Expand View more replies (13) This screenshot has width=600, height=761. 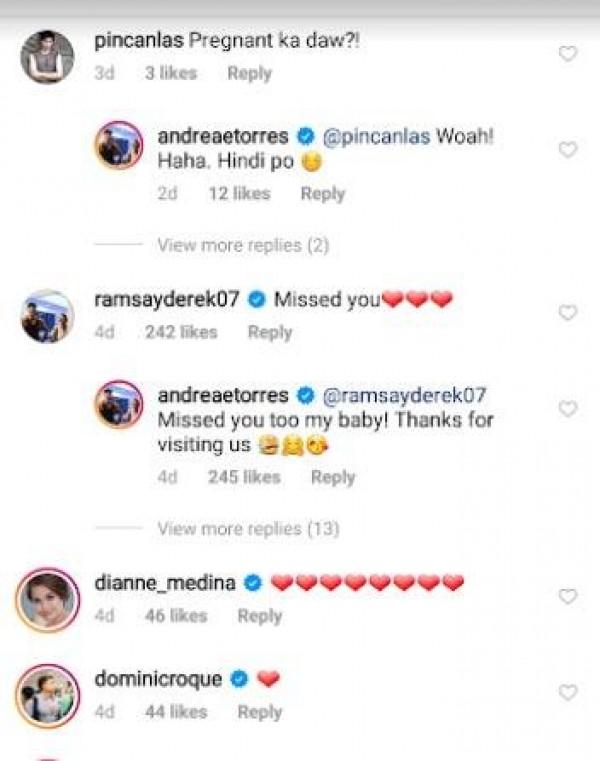click(248, 528)
